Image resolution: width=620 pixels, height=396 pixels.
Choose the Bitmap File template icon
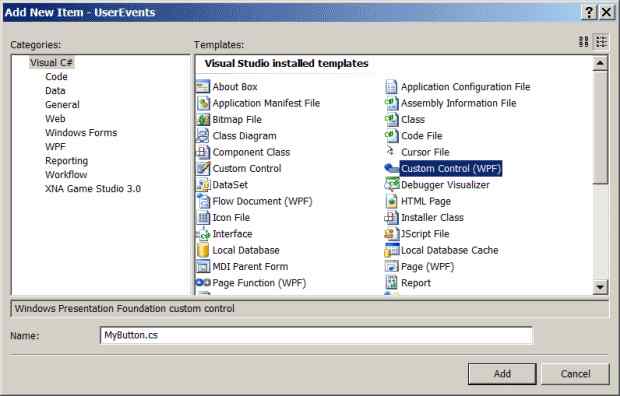[x=203, y=119]
